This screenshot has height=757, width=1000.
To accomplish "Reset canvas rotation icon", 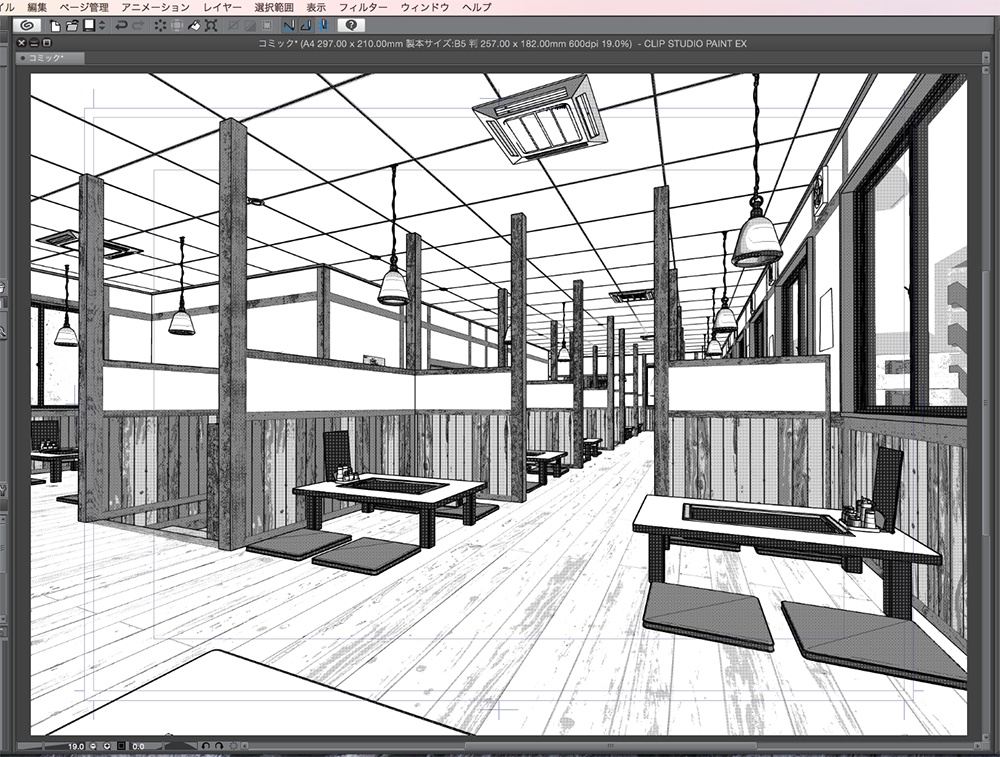I will pyautogui.click(x=233, y=746).
